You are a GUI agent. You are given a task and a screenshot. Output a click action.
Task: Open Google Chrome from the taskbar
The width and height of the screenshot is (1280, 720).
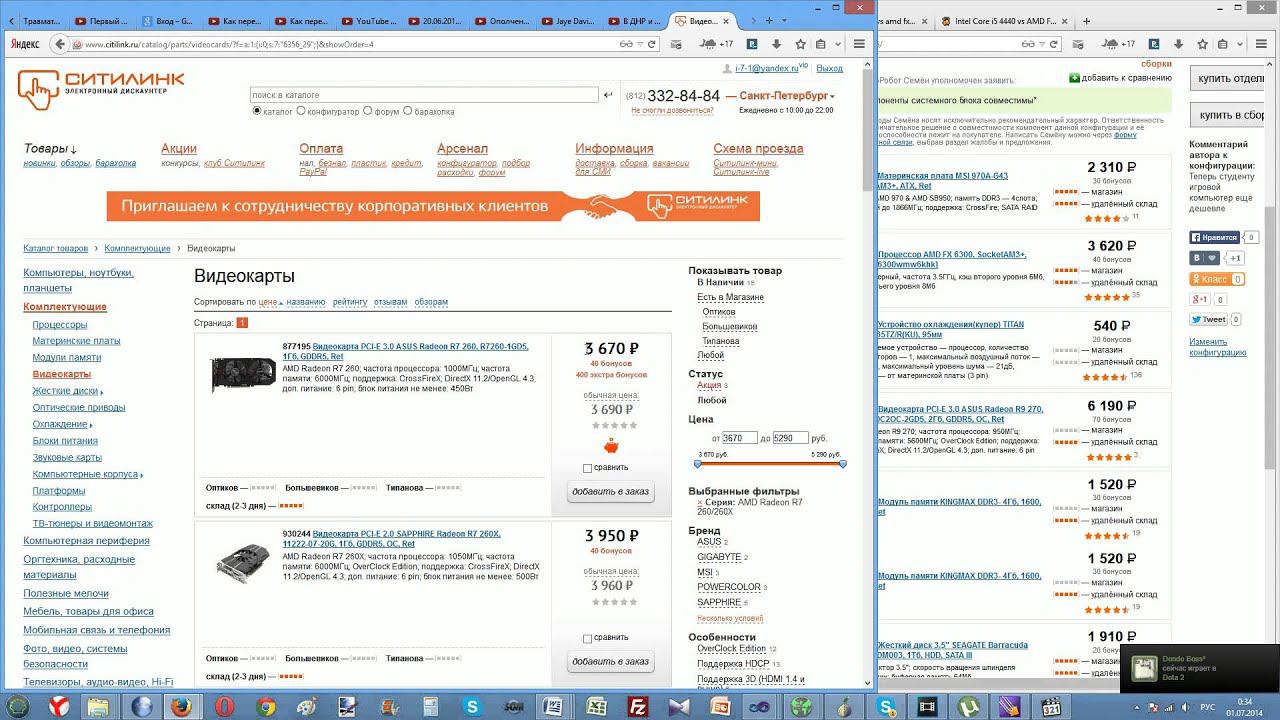point(266,706)
